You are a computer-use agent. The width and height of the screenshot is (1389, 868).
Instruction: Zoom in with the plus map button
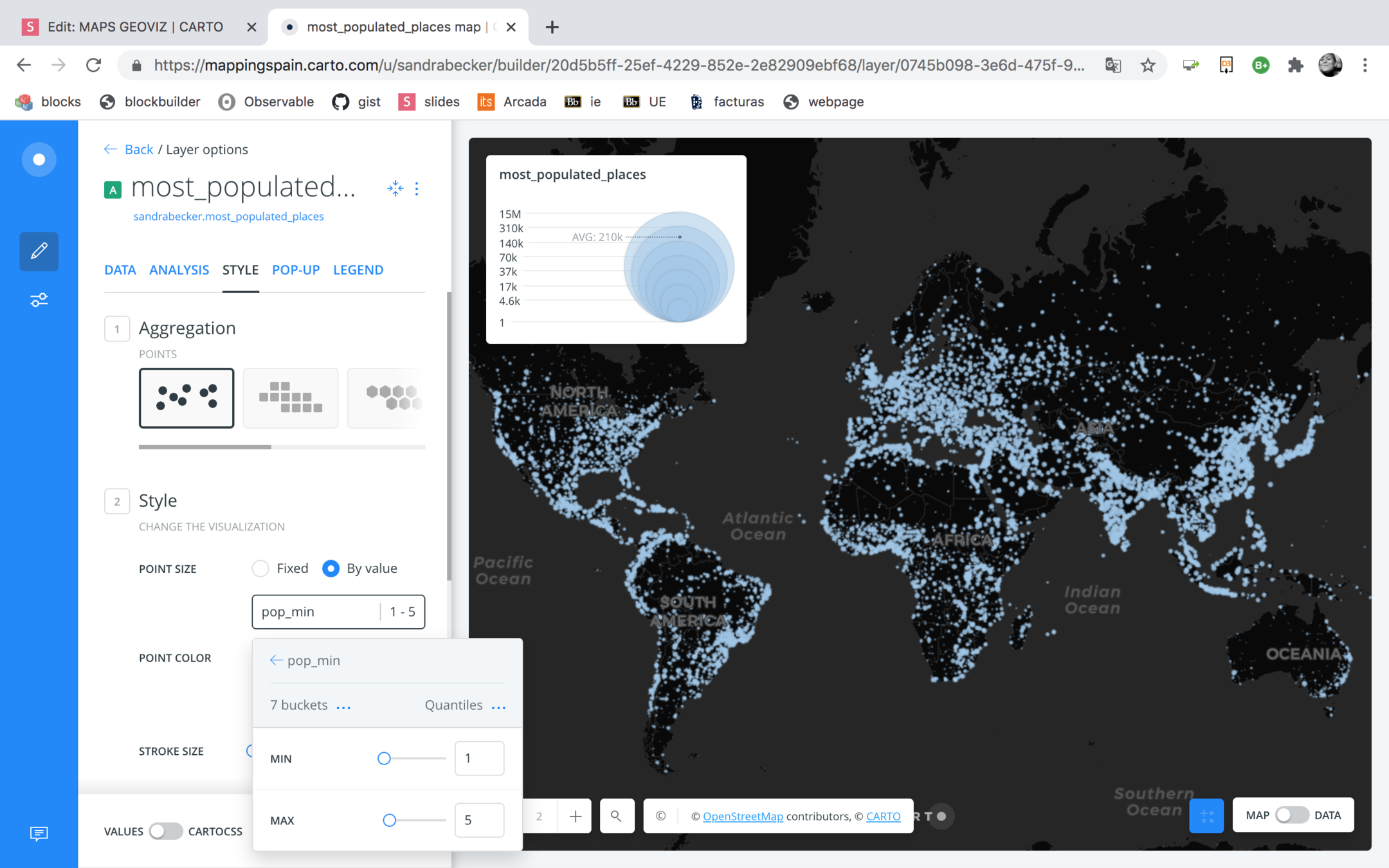point(575,816)
